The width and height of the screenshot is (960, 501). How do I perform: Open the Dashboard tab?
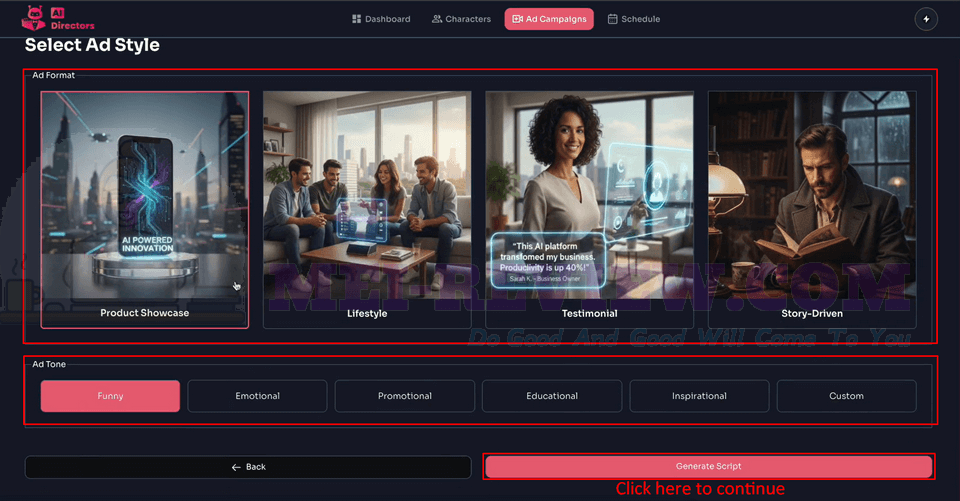click(381, 19)
